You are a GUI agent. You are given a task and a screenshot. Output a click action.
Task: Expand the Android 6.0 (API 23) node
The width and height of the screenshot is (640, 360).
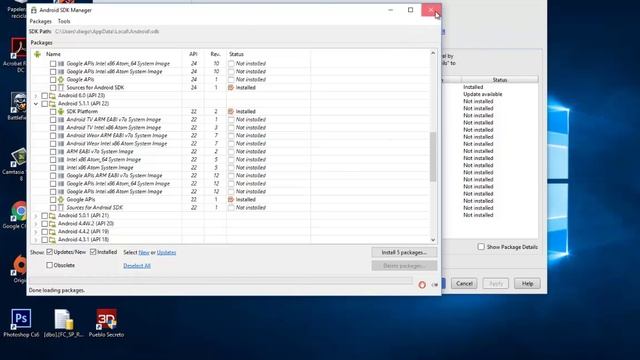pyautogui.click(x=36, y=96)
